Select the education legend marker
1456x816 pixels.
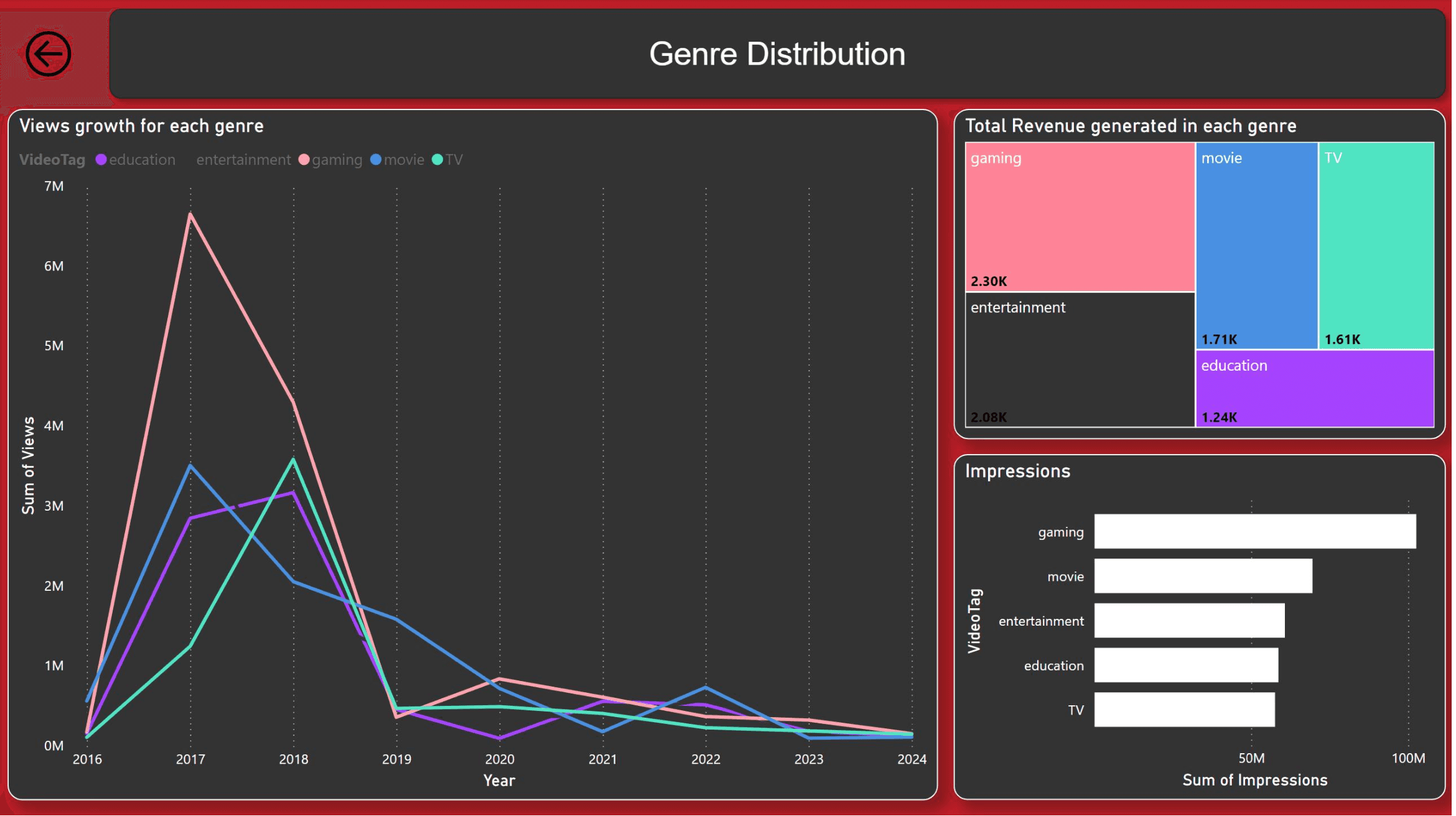point(101,160)
